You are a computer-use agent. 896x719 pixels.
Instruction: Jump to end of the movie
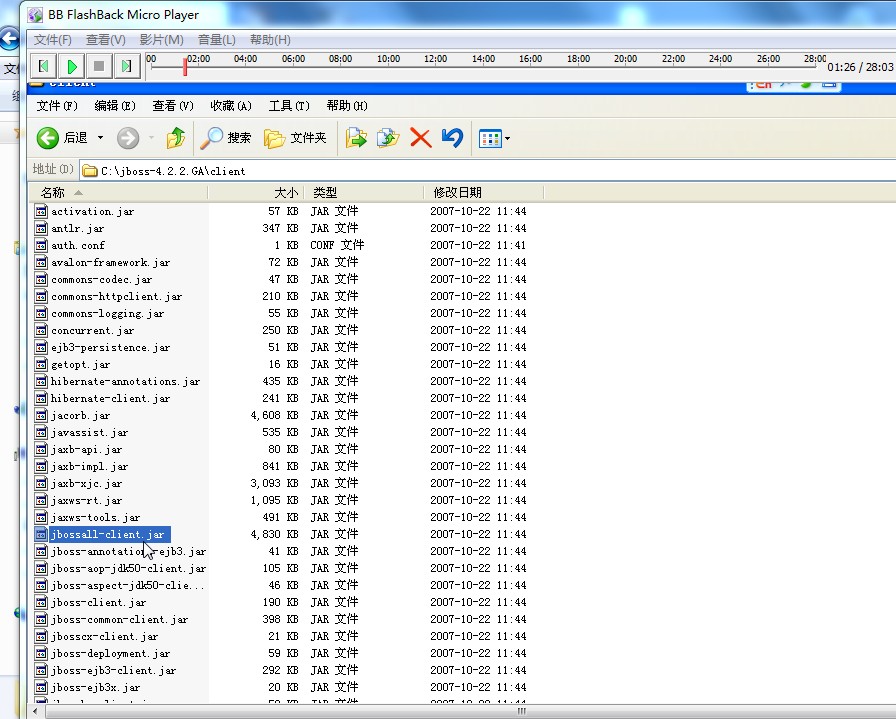tap(126, 66)
